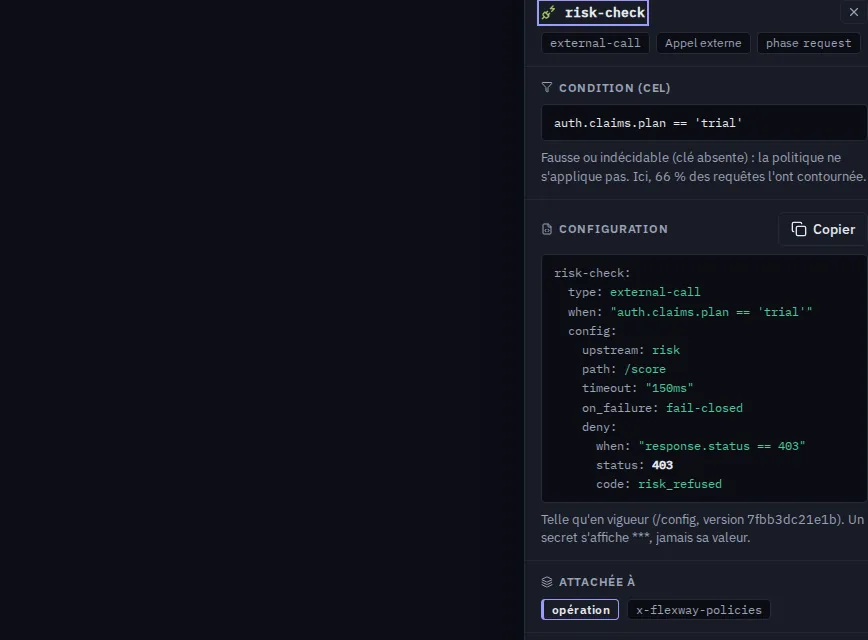This screenshot has width=868, height=640.
Task: Click the "CONFIGURATION" section heading
Action: click(613, 229)
